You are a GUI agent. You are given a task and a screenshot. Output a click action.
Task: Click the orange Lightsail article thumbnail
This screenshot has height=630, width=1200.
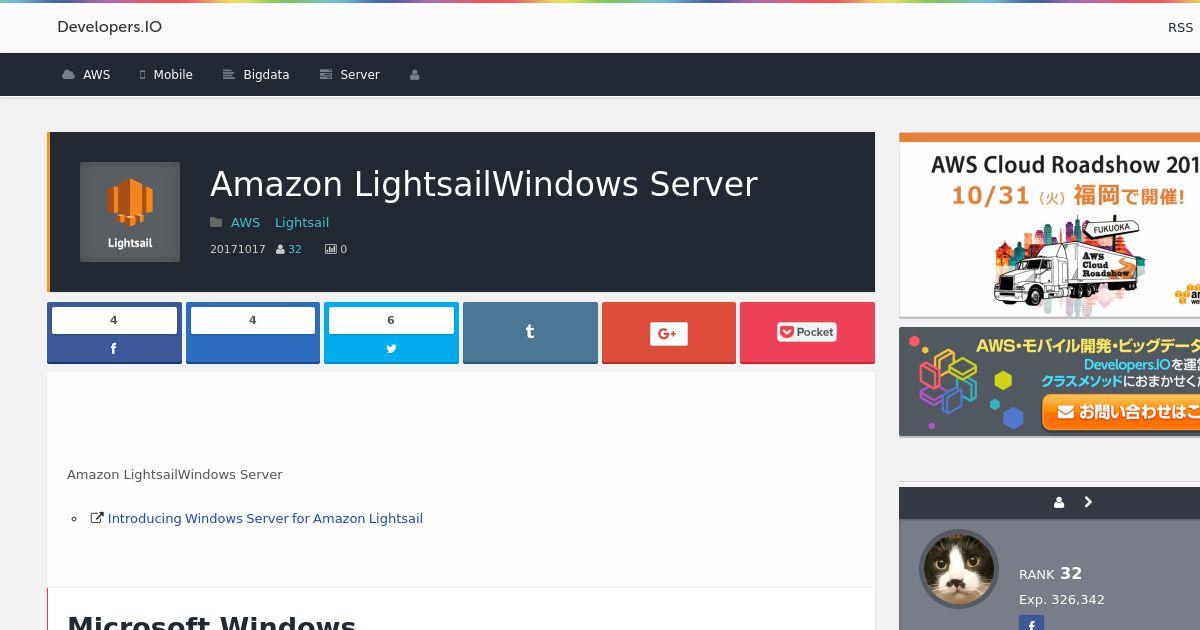coord(130,212)
